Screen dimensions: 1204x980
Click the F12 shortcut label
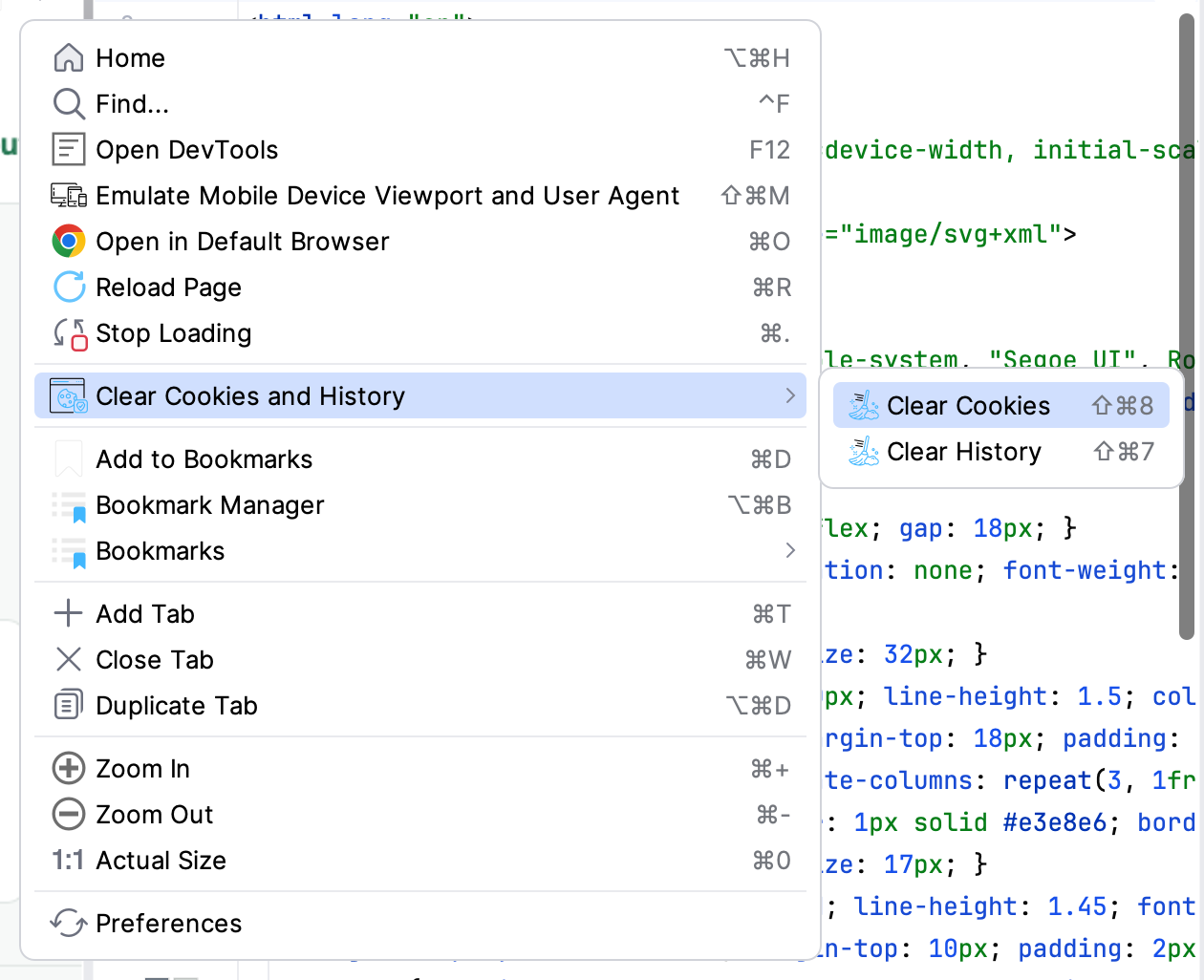click(769, 150)
